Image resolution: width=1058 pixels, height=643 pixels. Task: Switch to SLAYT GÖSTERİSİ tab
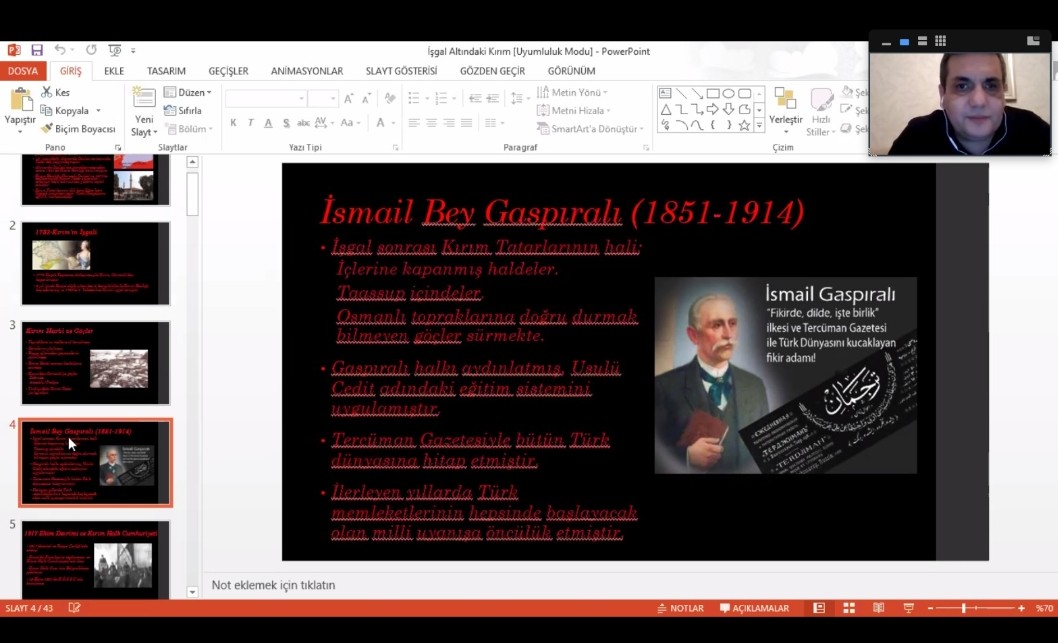click(x=401, y=71)
